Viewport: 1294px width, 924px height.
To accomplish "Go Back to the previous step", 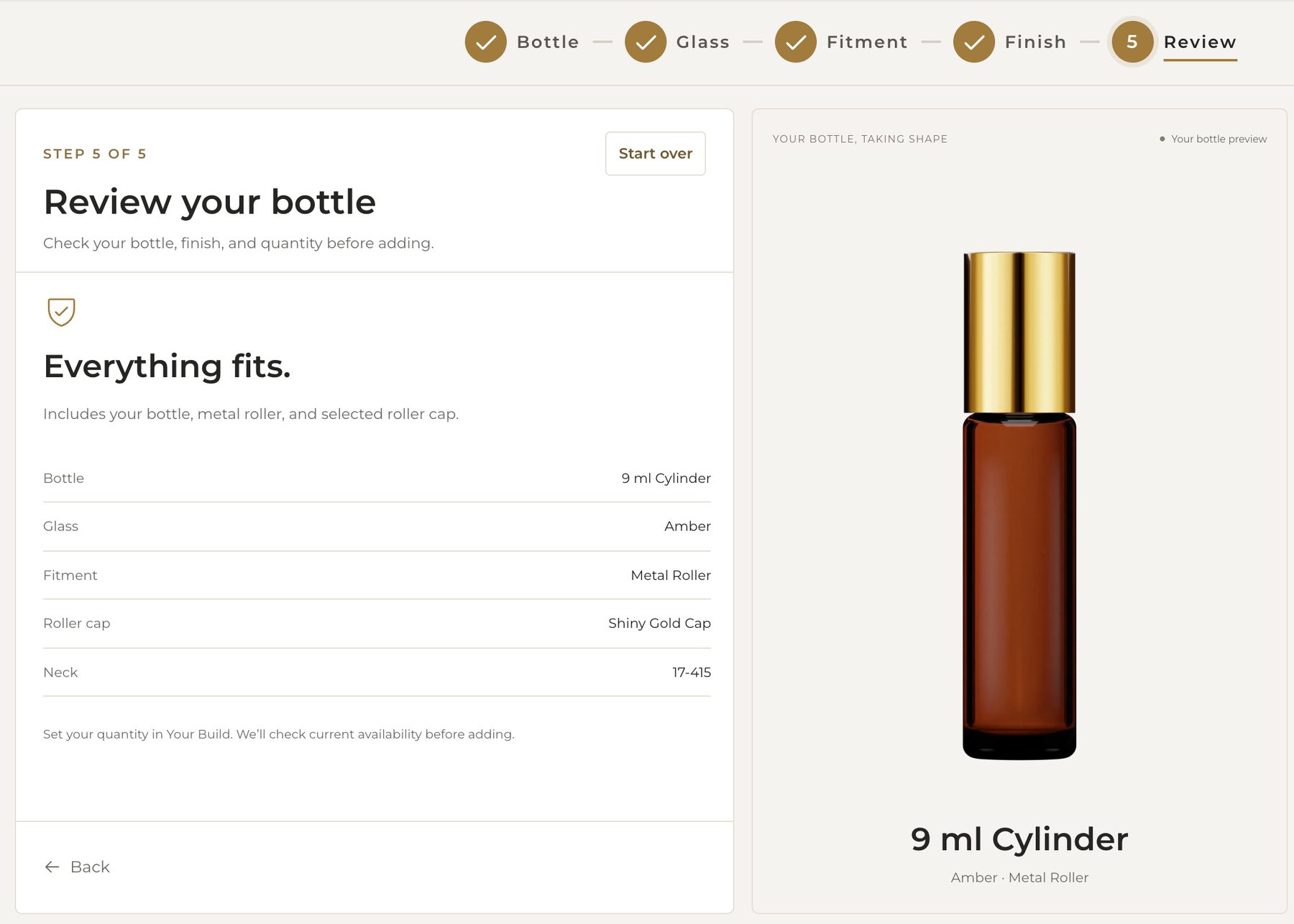I will point(77,867).
